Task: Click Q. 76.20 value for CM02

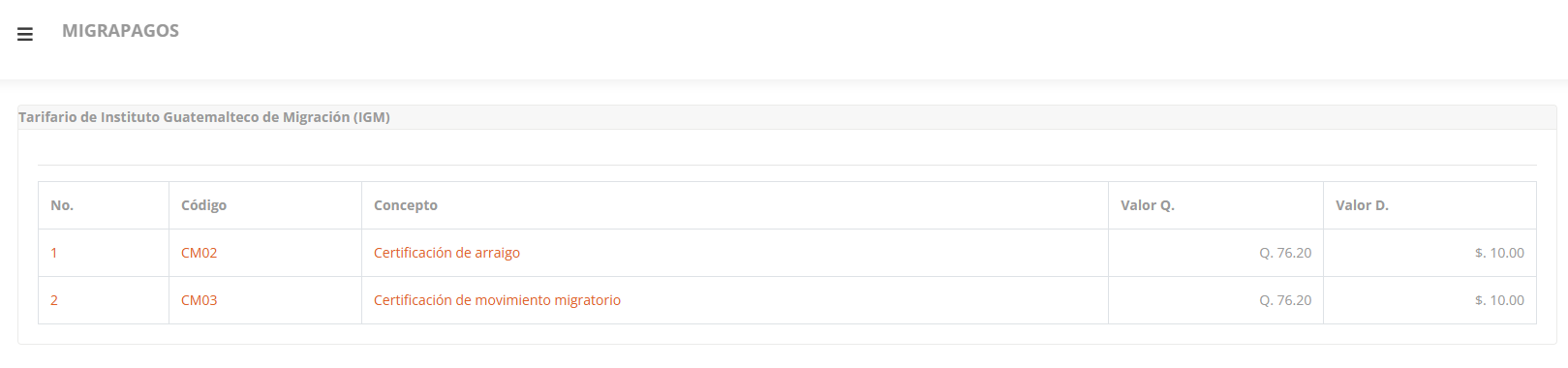Action: pos(1285,253)
